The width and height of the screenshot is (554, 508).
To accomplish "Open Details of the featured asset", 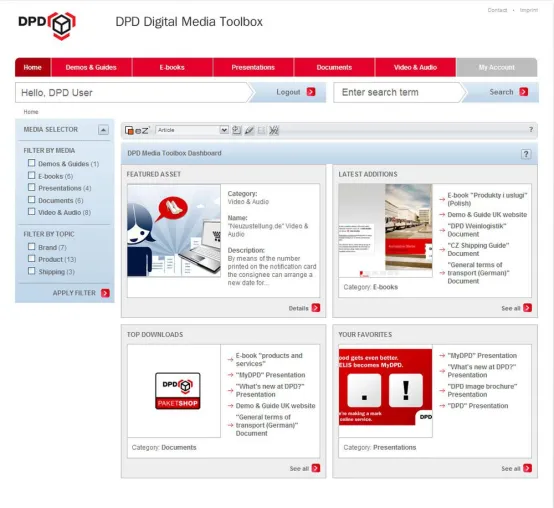I will click(299, 308).
